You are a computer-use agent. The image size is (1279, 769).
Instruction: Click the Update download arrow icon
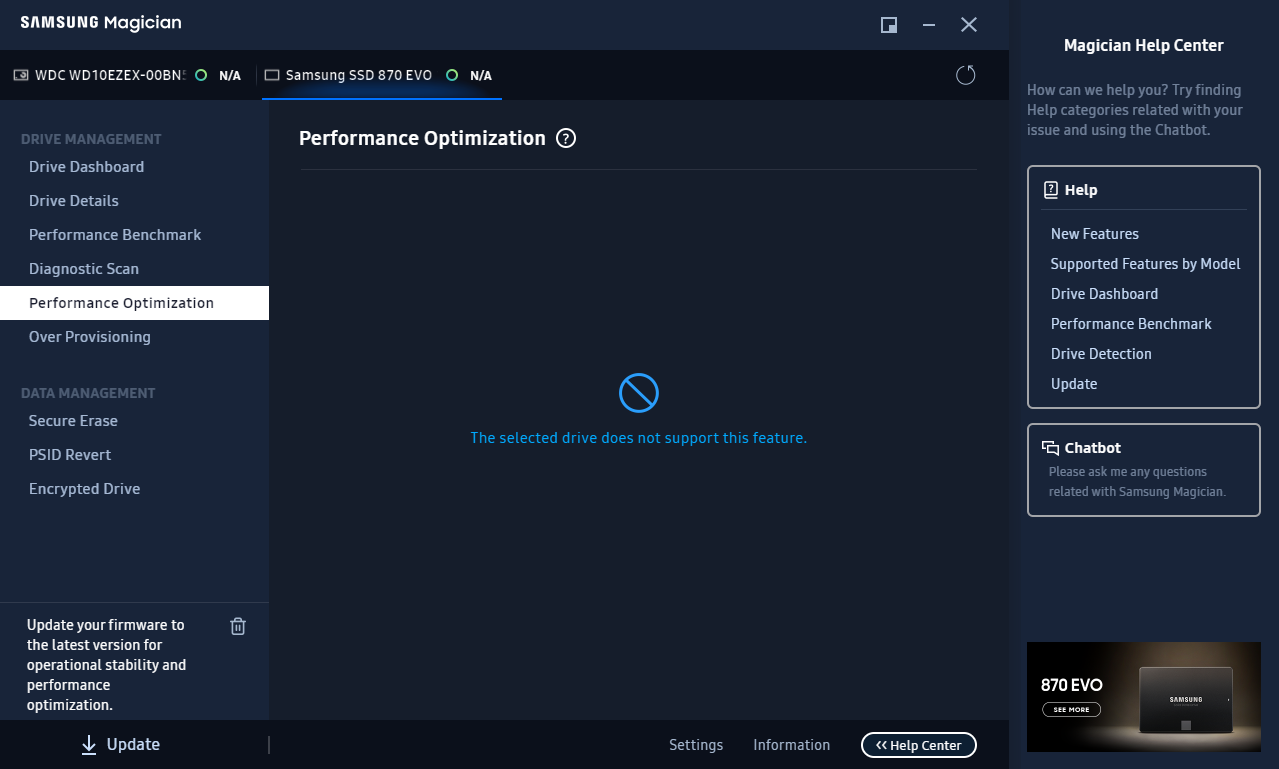(89, 744)
